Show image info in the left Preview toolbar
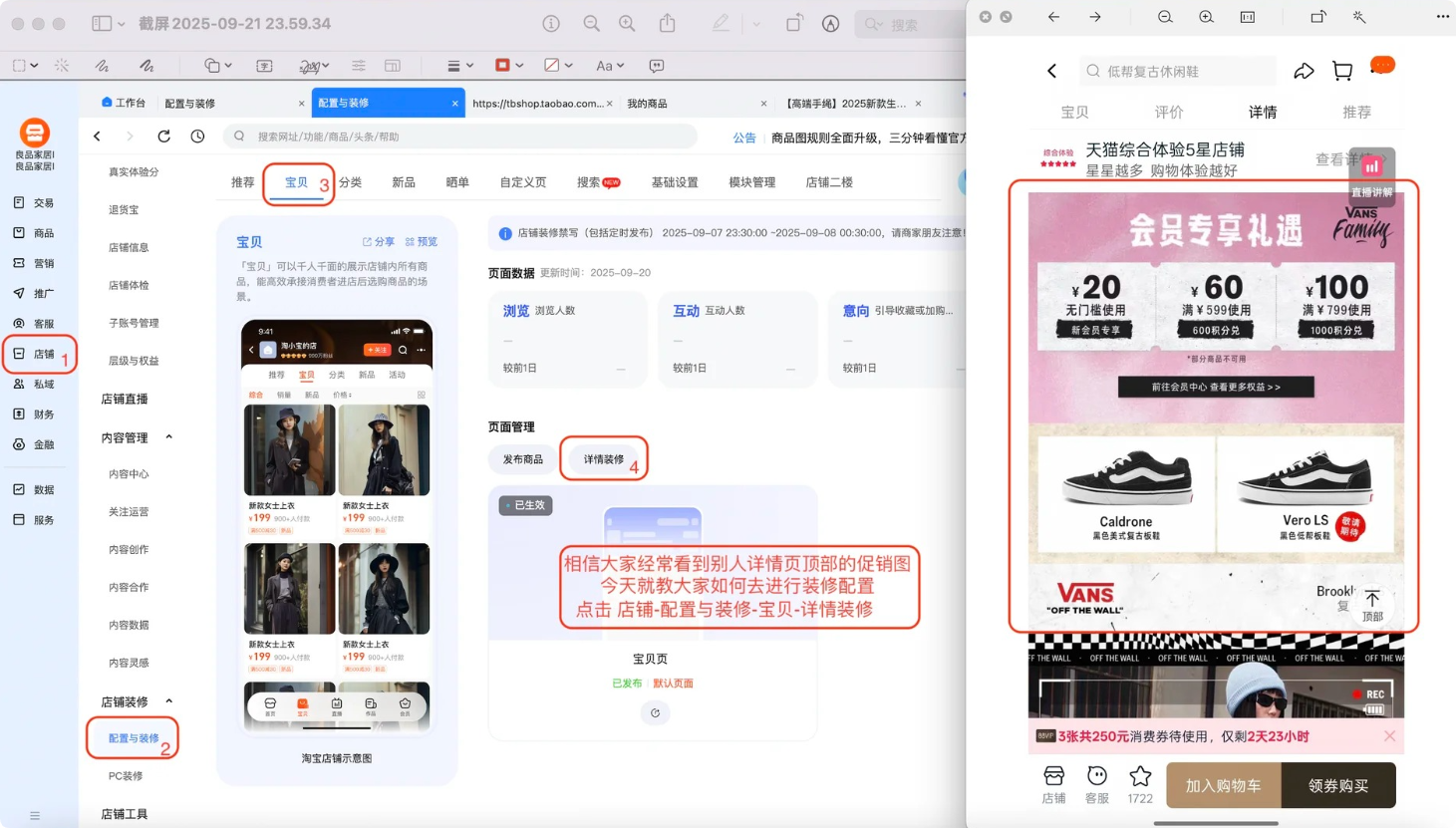The image size is (1456, 828). click(551, 23)
